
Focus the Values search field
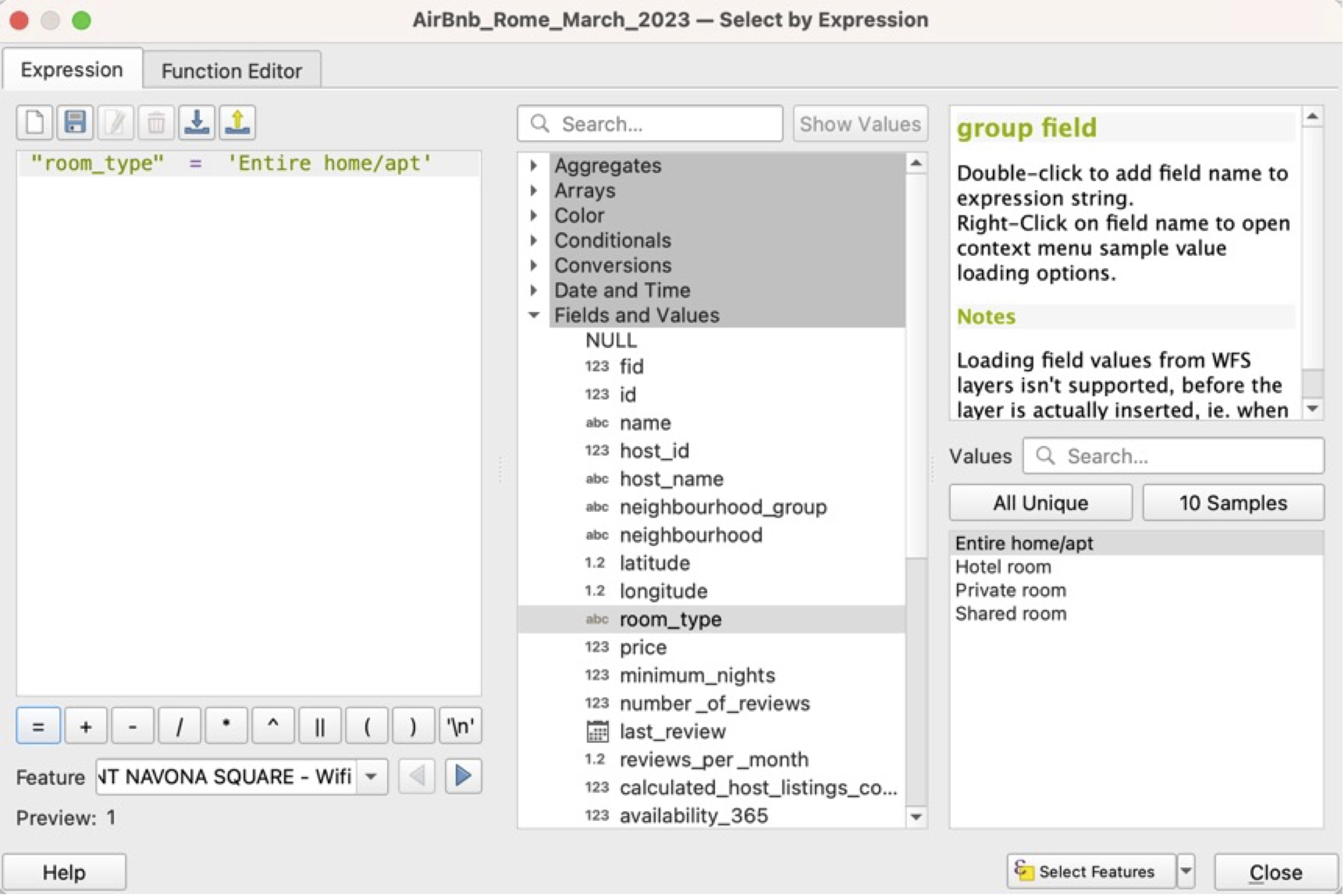pyautogui.click(x=1174, y=456)
